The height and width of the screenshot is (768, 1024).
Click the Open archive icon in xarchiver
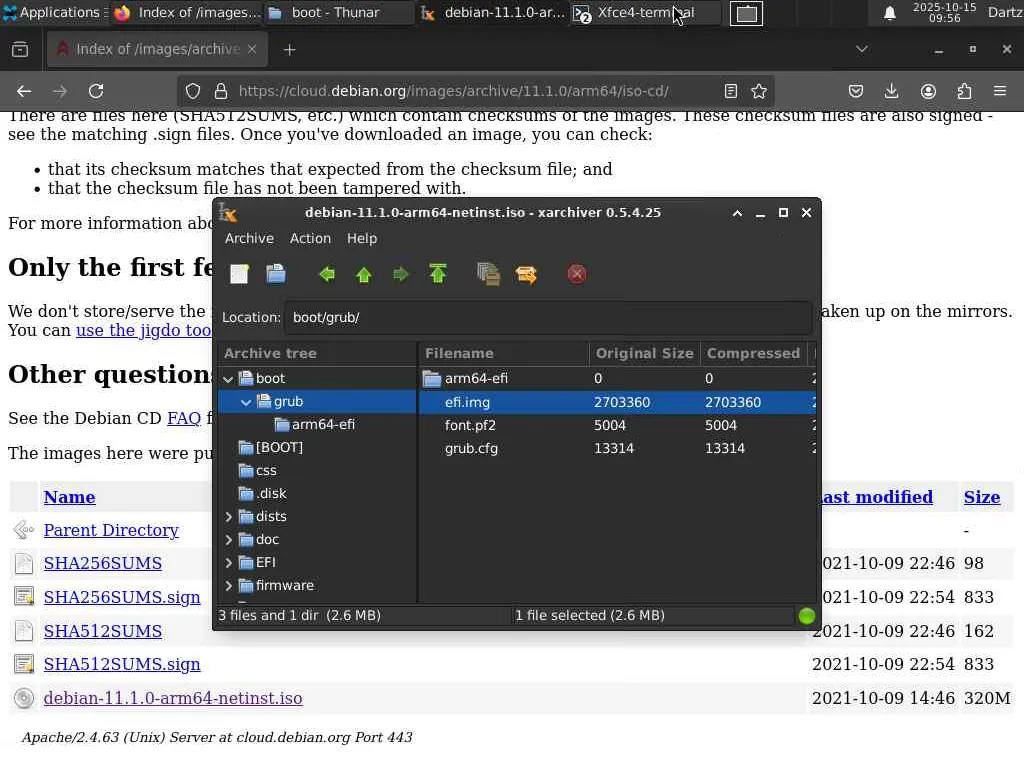pyautogui.click(x=276, y=274)
